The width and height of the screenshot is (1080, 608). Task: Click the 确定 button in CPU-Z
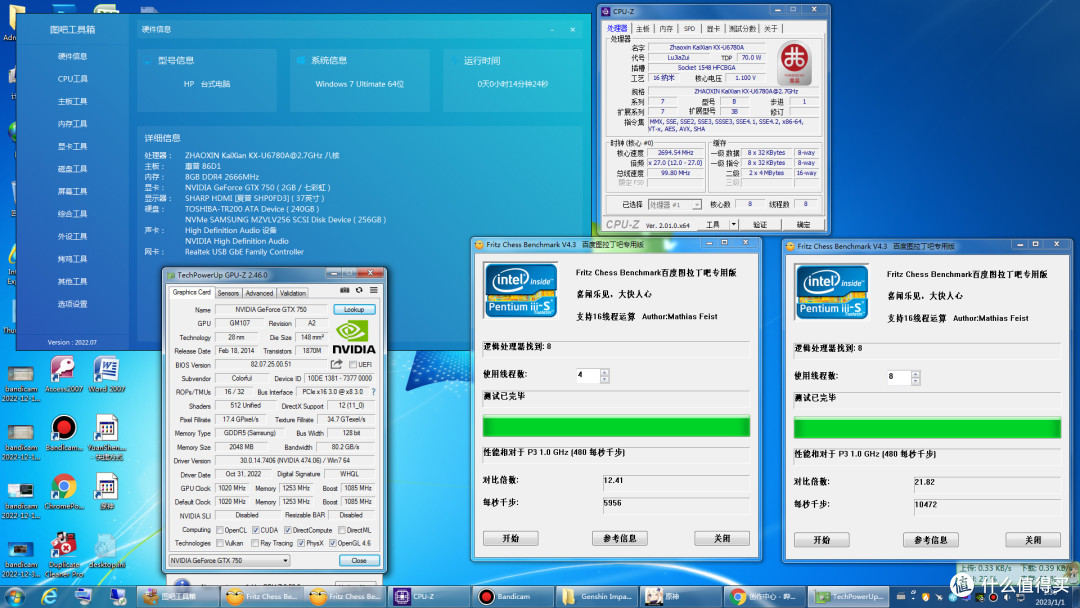pos(803,224)
